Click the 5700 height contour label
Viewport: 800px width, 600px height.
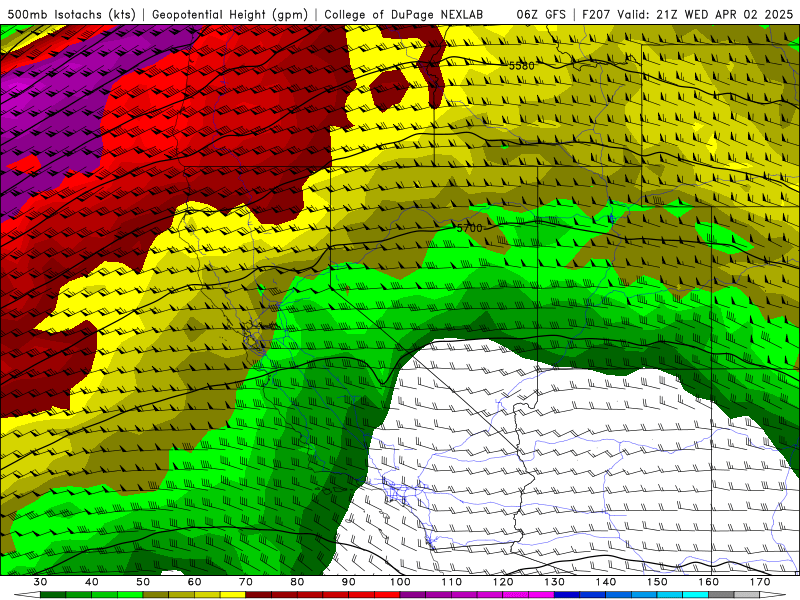pyautogui.click(x=469, y=228)
